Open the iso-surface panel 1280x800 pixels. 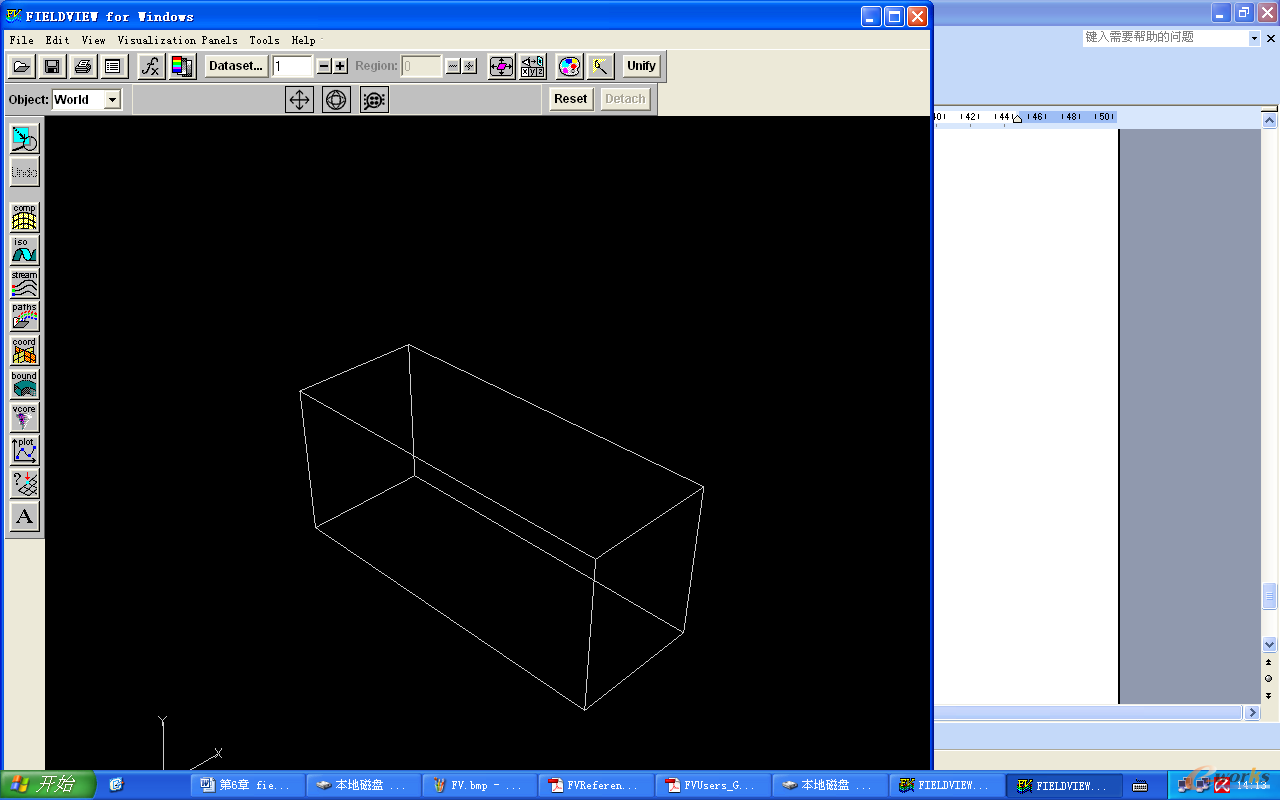click(24, 250)
